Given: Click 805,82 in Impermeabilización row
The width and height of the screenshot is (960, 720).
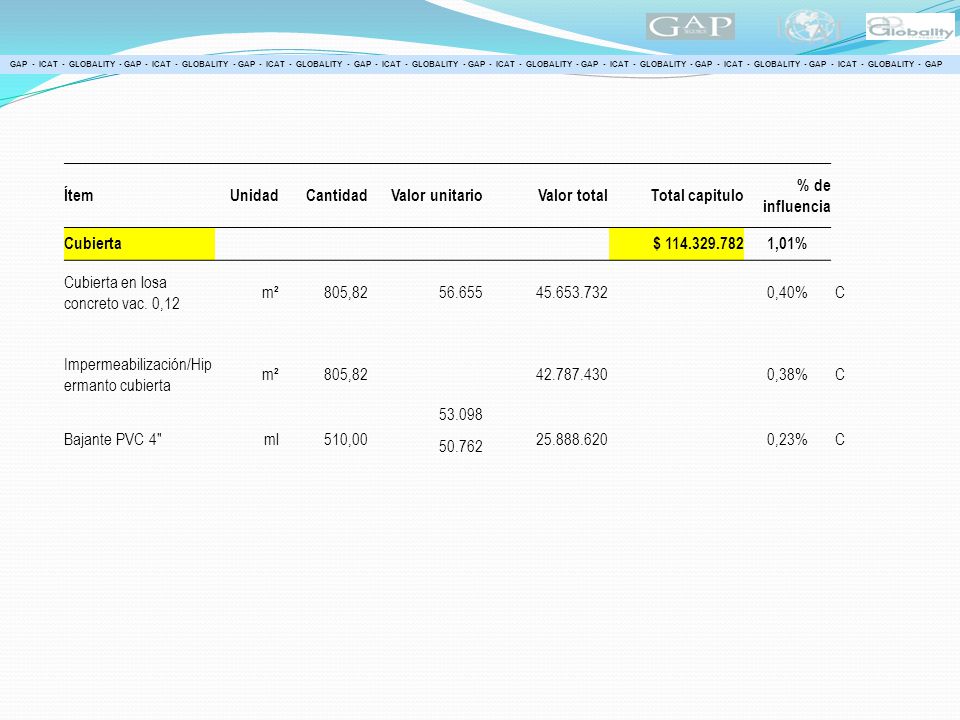Looking at the screenshot, I should click(x=345, y=375).
